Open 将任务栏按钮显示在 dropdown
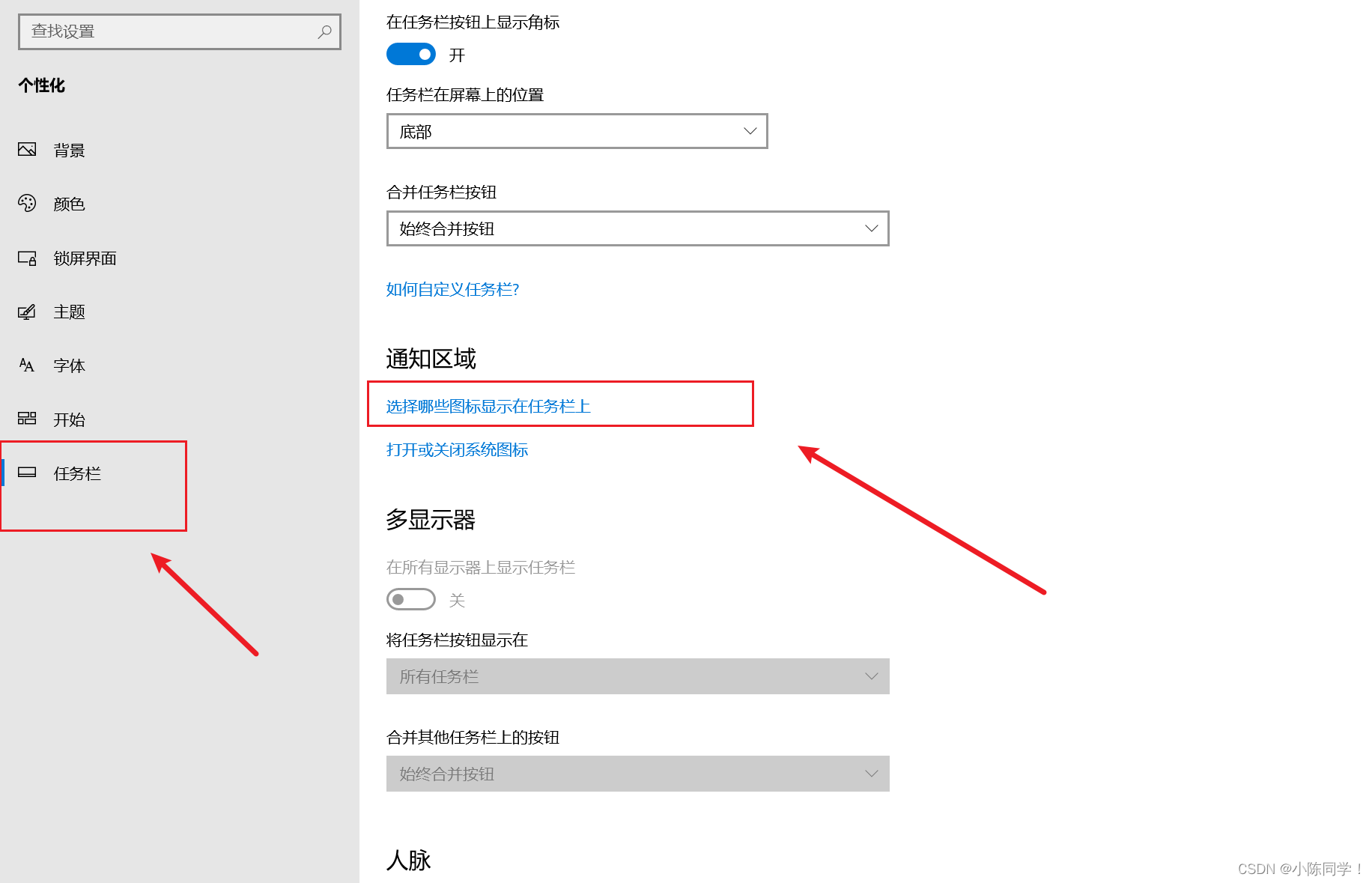 tap(637, 676)
